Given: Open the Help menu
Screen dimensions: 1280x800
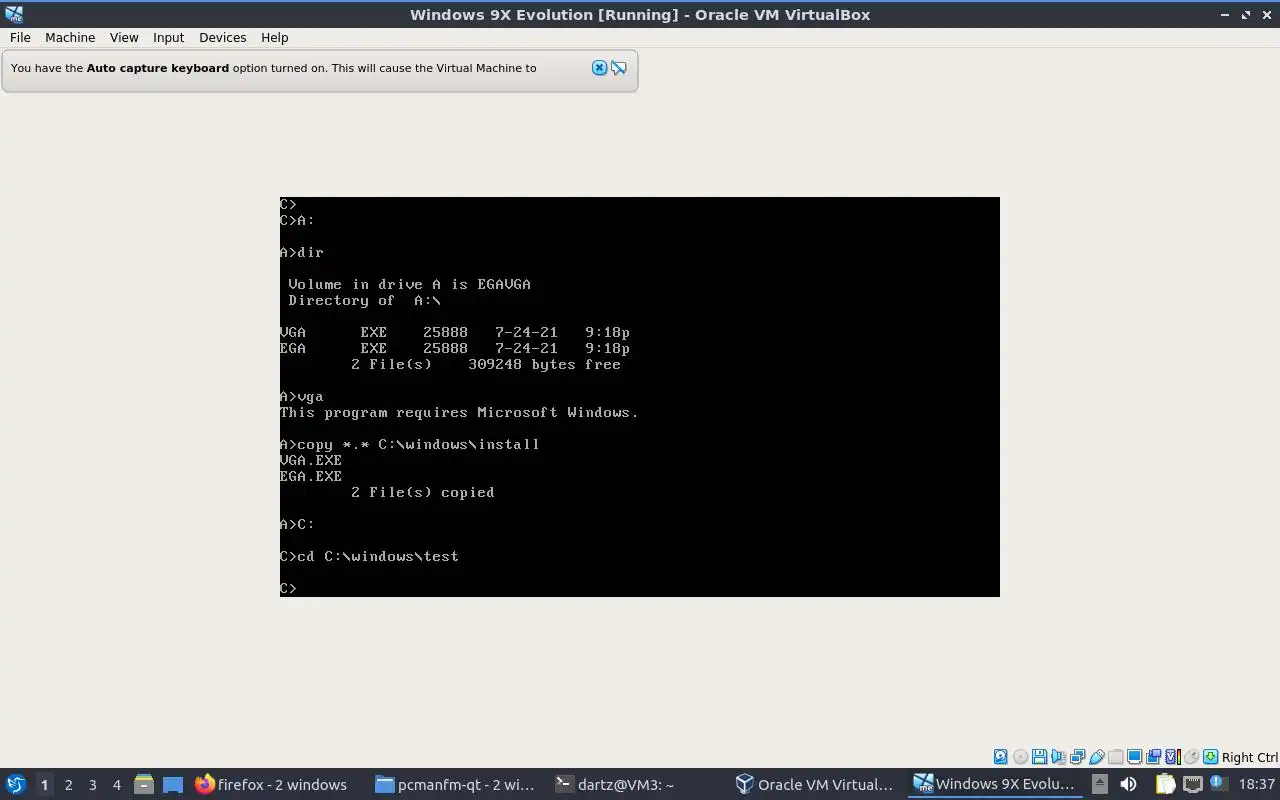Looking at the screenshot, I should pyautogui.click(x=274, y=37).
